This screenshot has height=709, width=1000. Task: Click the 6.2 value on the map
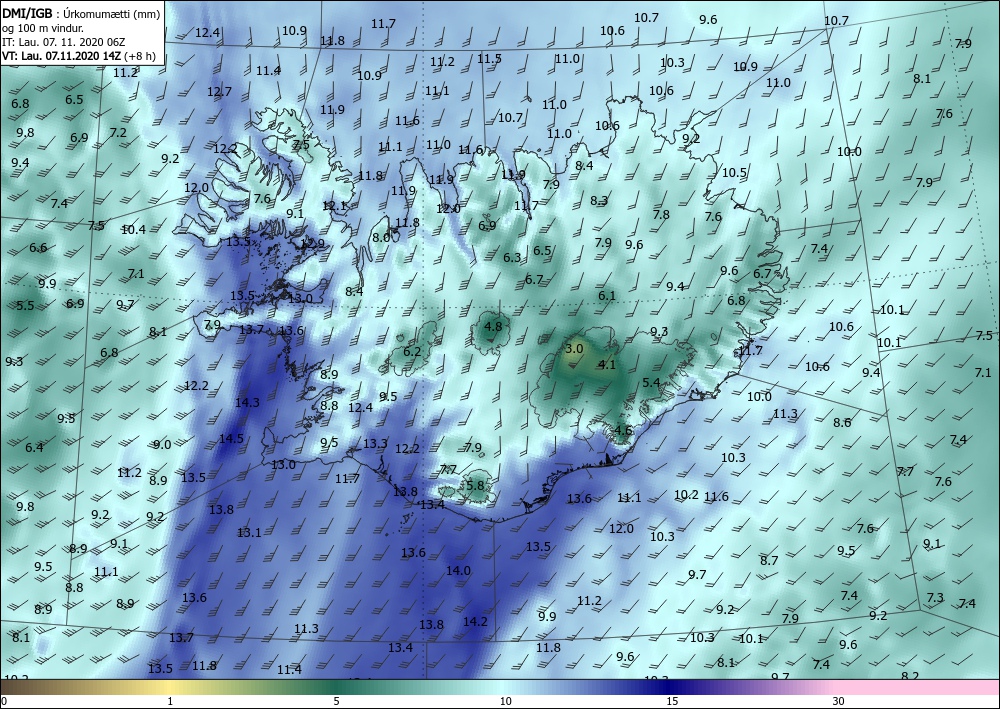(412, 351)
